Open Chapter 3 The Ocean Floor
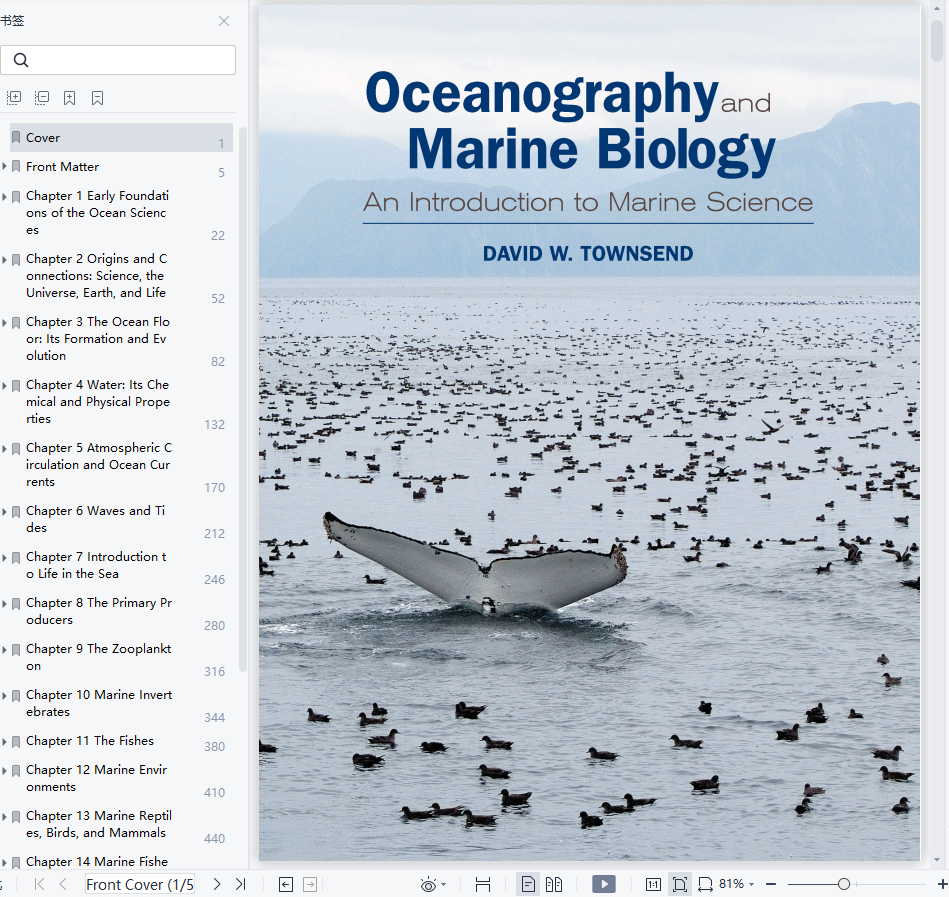The image size is (949, 897). (x=97, y=338)
